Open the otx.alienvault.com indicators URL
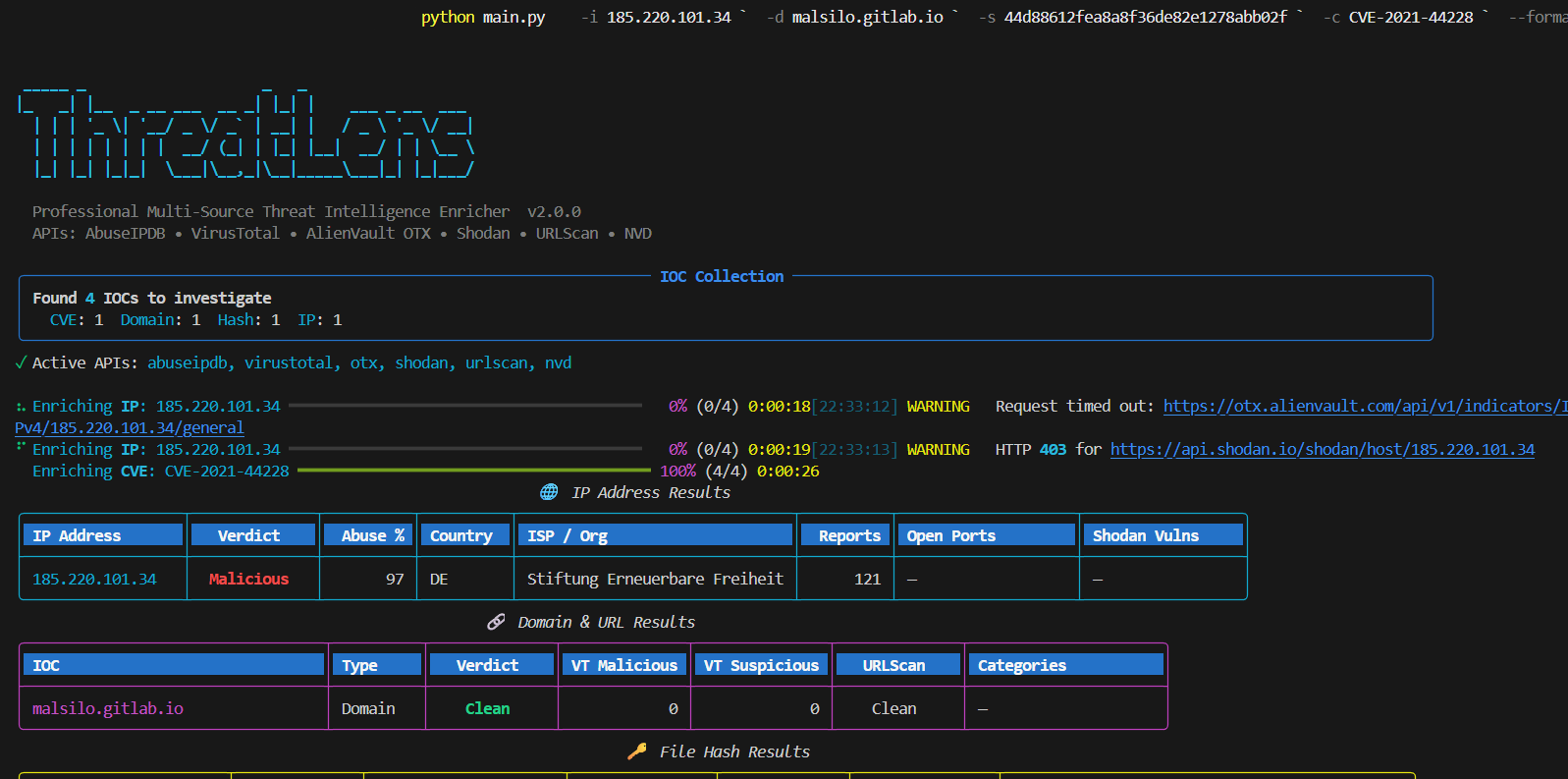1568x779 pixels. [x=1365, y=406]
